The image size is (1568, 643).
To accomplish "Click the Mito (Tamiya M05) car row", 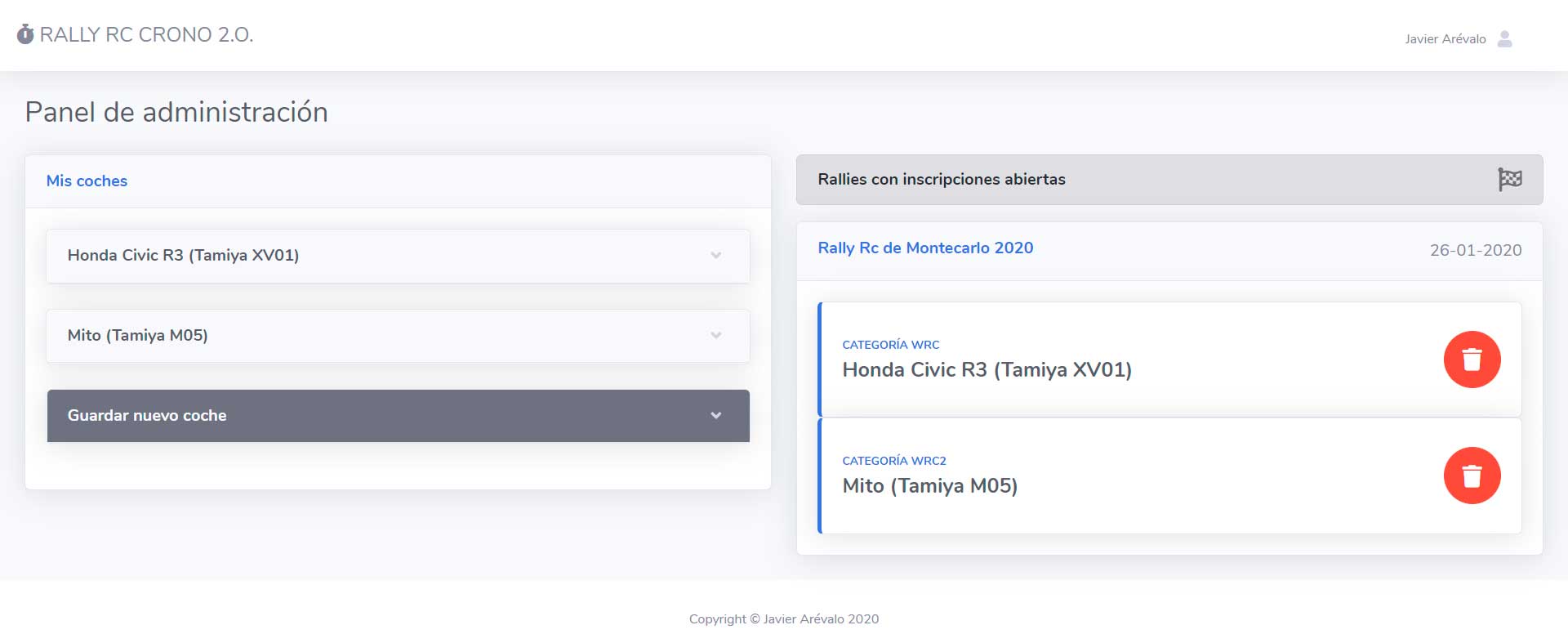I will 398,336.
